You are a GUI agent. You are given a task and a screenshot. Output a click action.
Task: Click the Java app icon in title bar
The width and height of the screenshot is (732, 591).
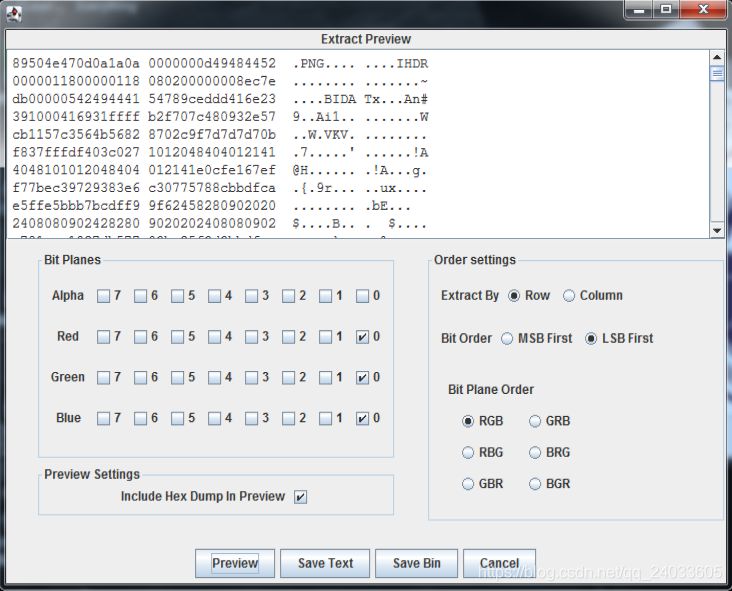pos(14,14)
